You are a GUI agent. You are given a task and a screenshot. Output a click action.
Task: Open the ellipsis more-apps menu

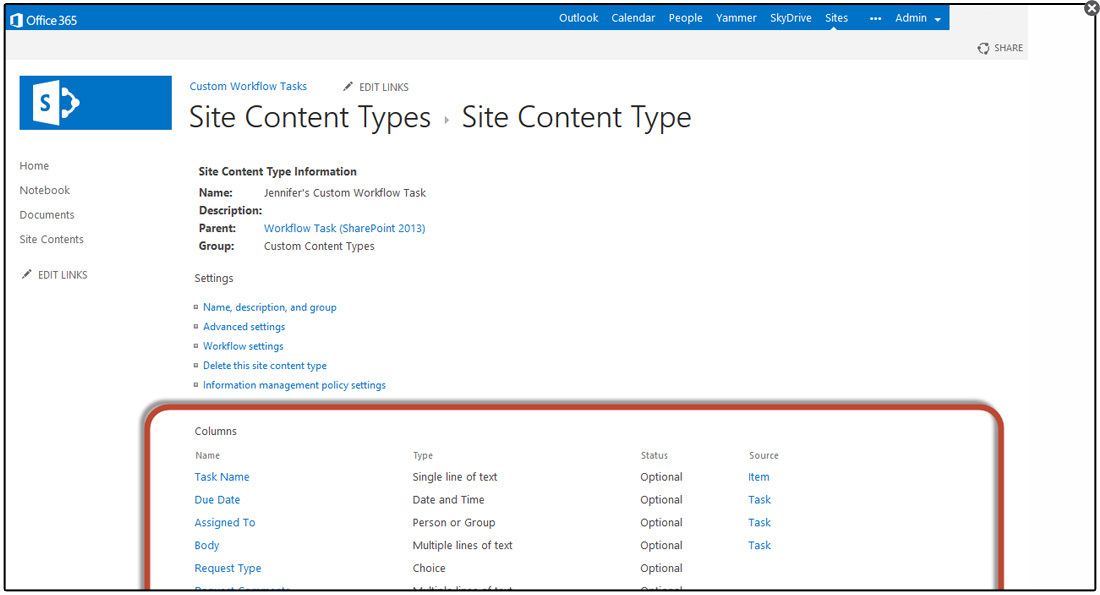tap(876, 18)
